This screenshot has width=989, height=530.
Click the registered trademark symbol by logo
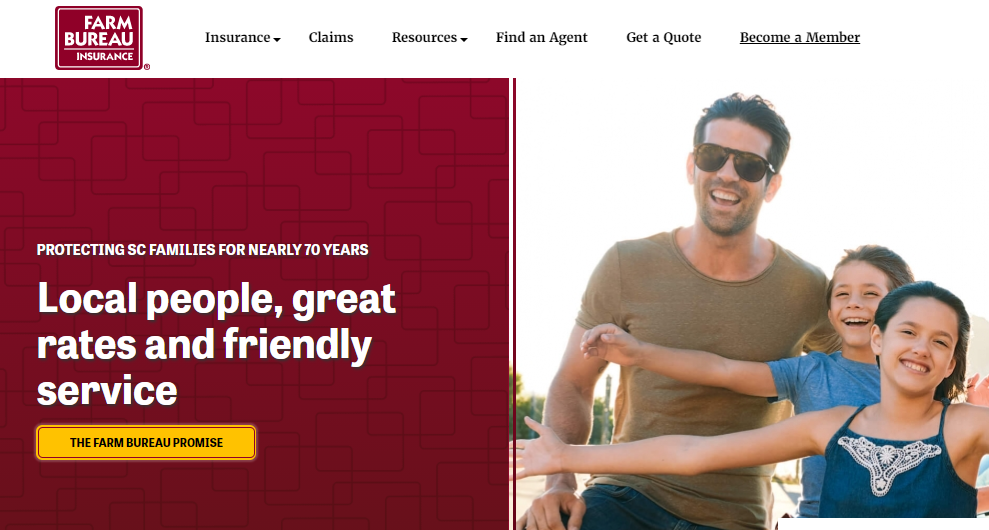(x=147, y=67)
